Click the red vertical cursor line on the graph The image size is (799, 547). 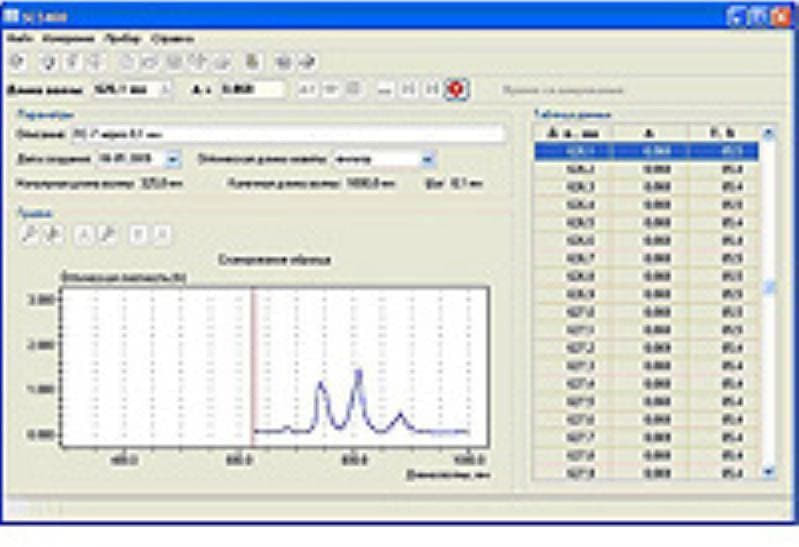[x=252, y=367]
